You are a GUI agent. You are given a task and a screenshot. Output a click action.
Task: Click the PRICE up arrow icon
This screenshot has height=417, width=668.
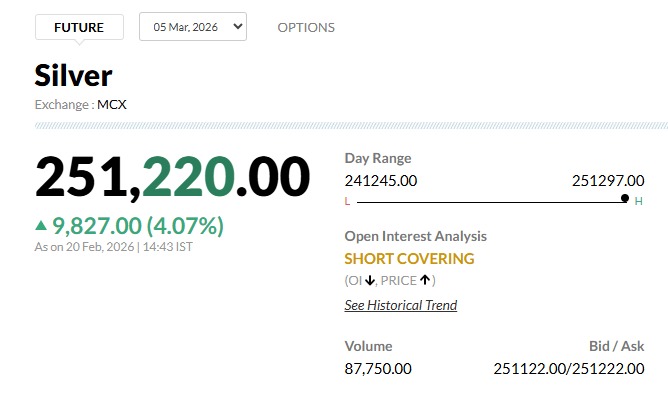[425, 280]
